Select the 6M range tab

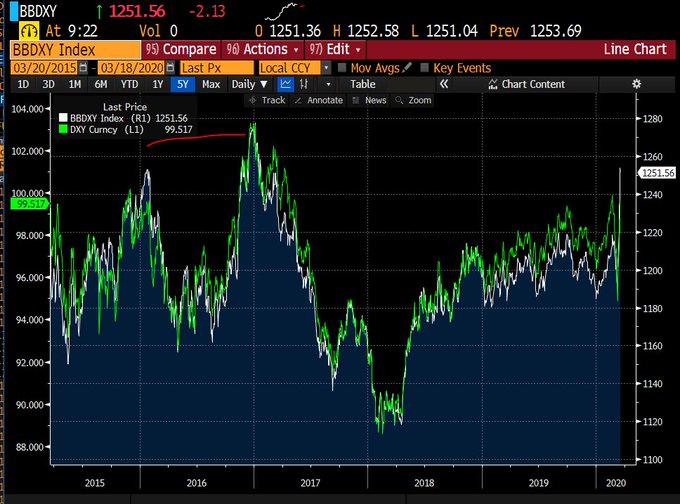101,84
